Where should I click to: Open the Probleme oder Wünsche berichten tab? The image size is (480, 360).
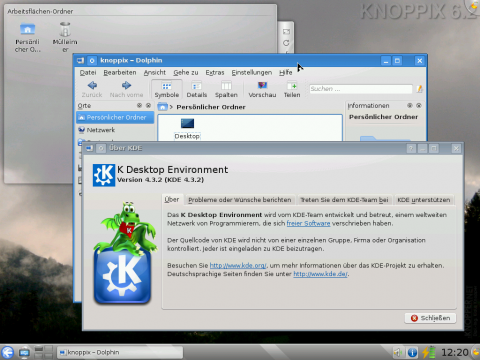[x=240, y=200]
